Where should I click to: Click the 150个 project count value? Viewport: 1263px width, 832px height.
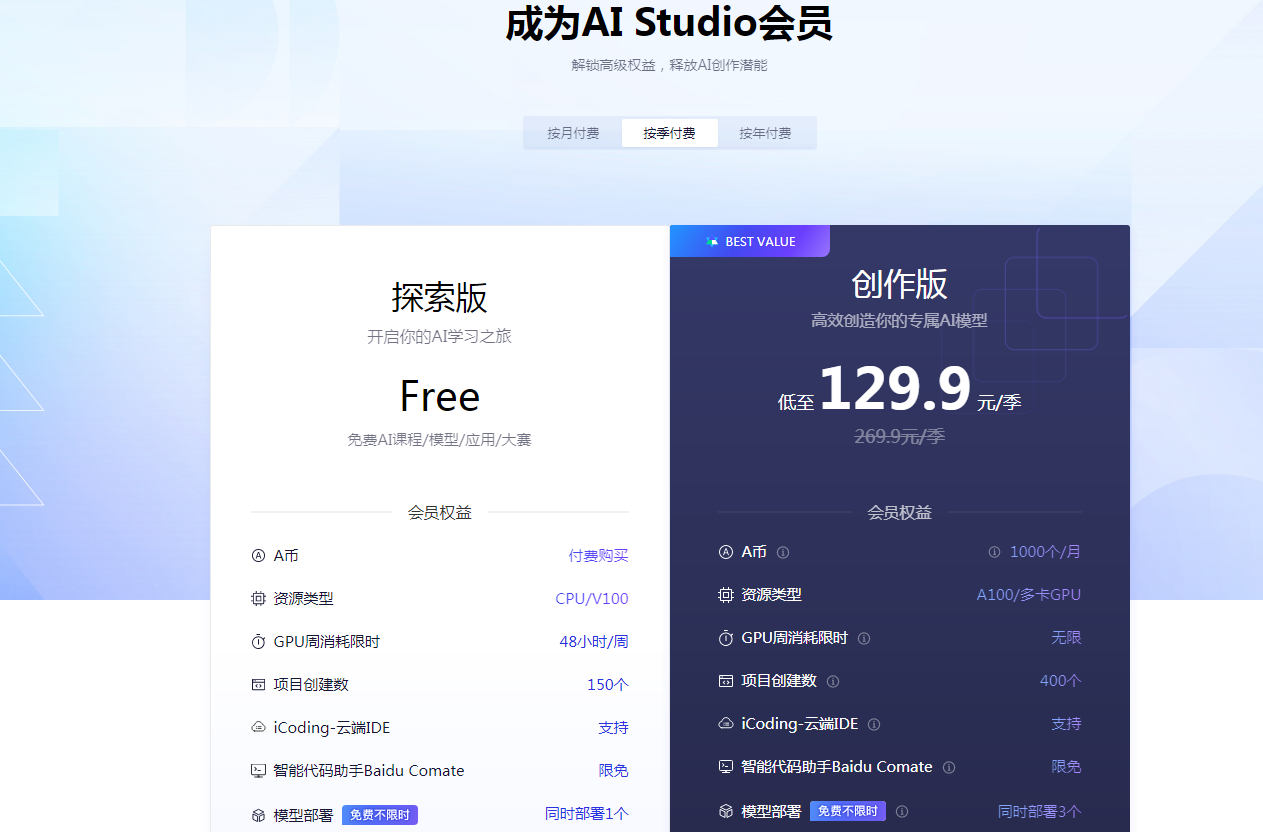pos(608,685)
